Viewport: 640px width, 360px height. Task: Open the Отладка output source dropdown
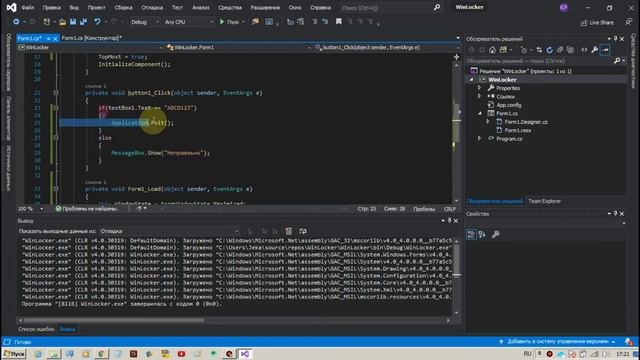click(x=169, y=231)
